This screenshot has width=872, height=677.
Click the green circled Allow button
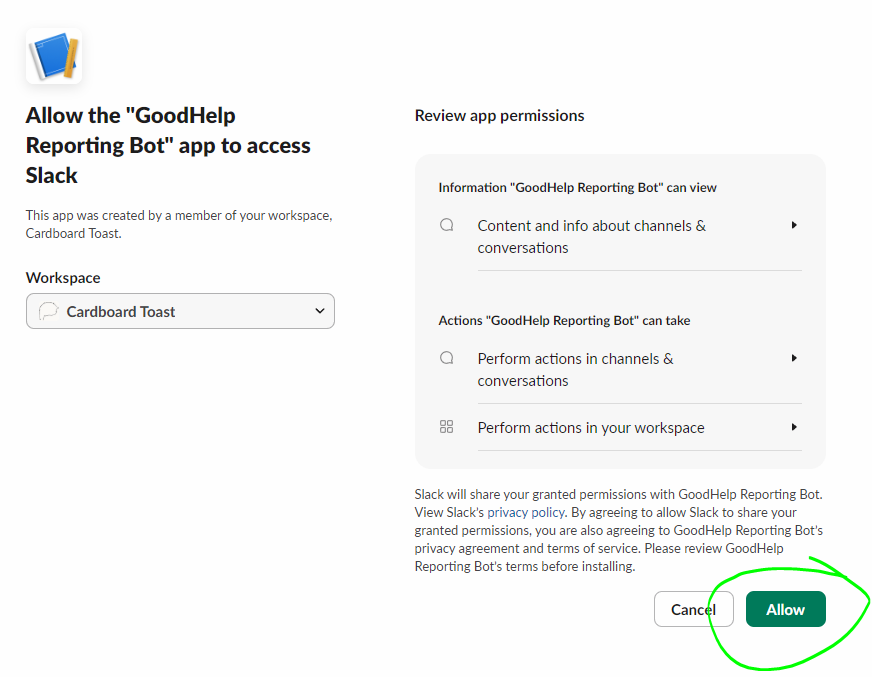(785, 609)
